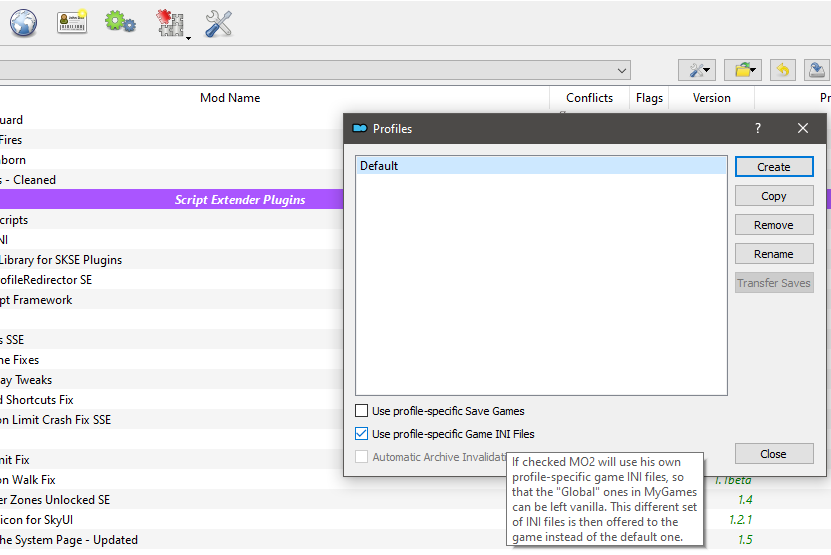Click the Copy profile button
The width and height of the screenshot is (831, 555).
click(x=774, y=196)
